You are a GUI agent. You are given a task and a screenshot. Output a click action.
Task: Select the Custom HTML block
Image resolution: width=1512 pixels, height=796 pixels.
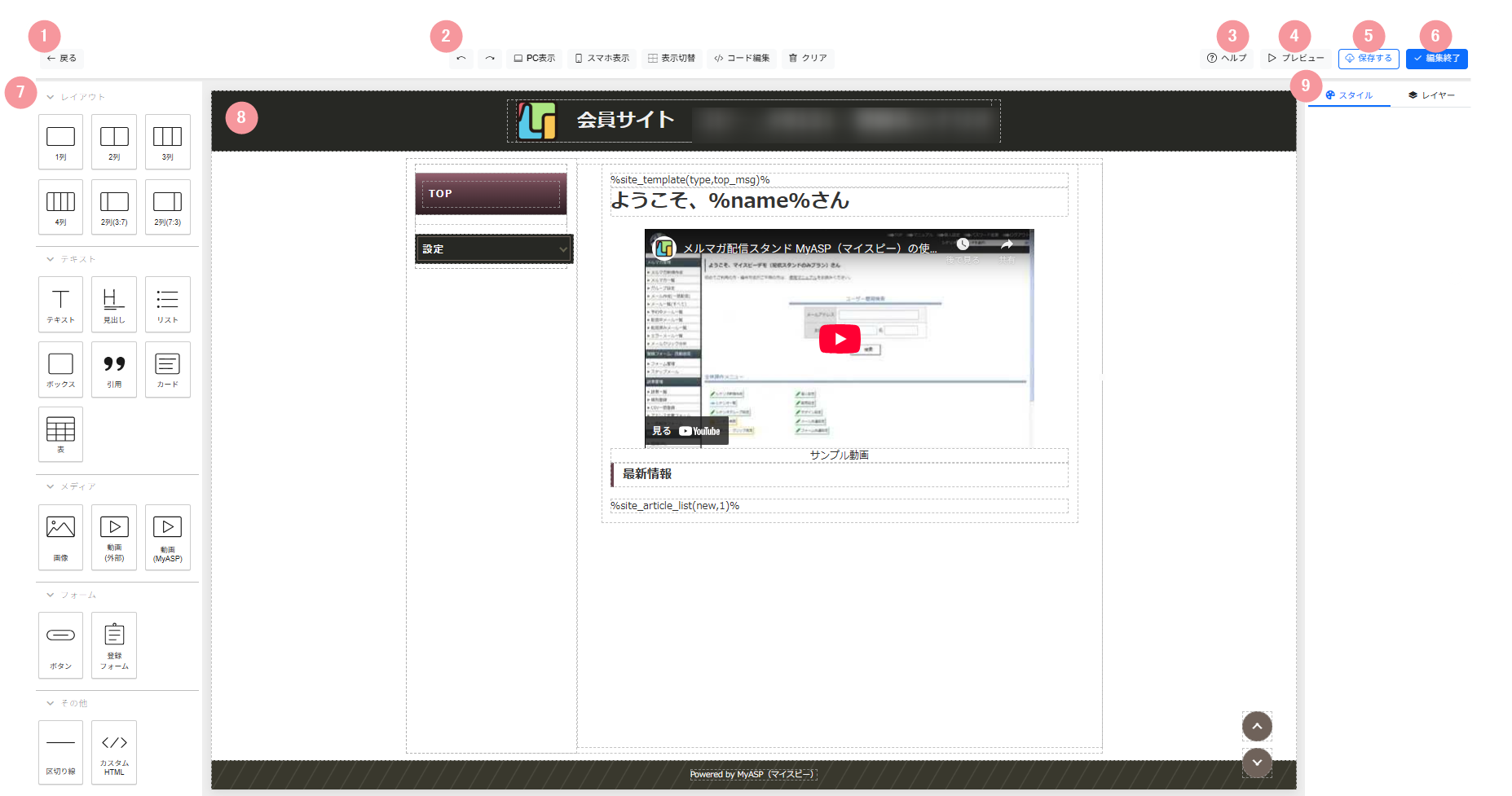click(x=114, y=751)
